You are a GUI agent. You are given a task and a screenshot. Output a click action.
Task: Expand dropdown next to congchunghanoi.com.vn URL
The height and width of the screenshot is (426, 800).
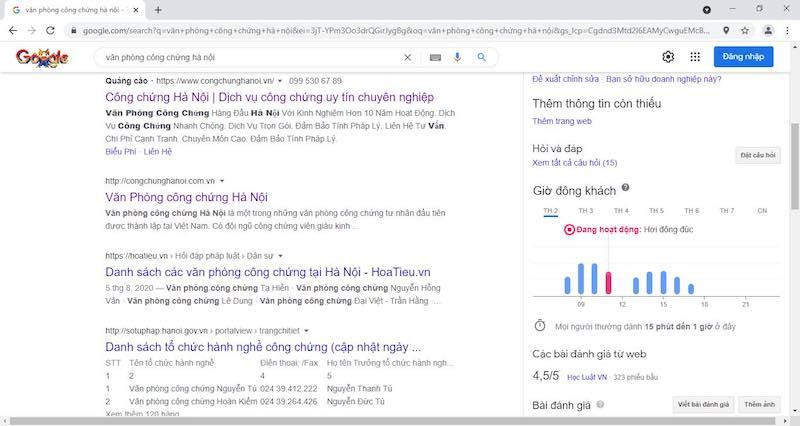222,181
